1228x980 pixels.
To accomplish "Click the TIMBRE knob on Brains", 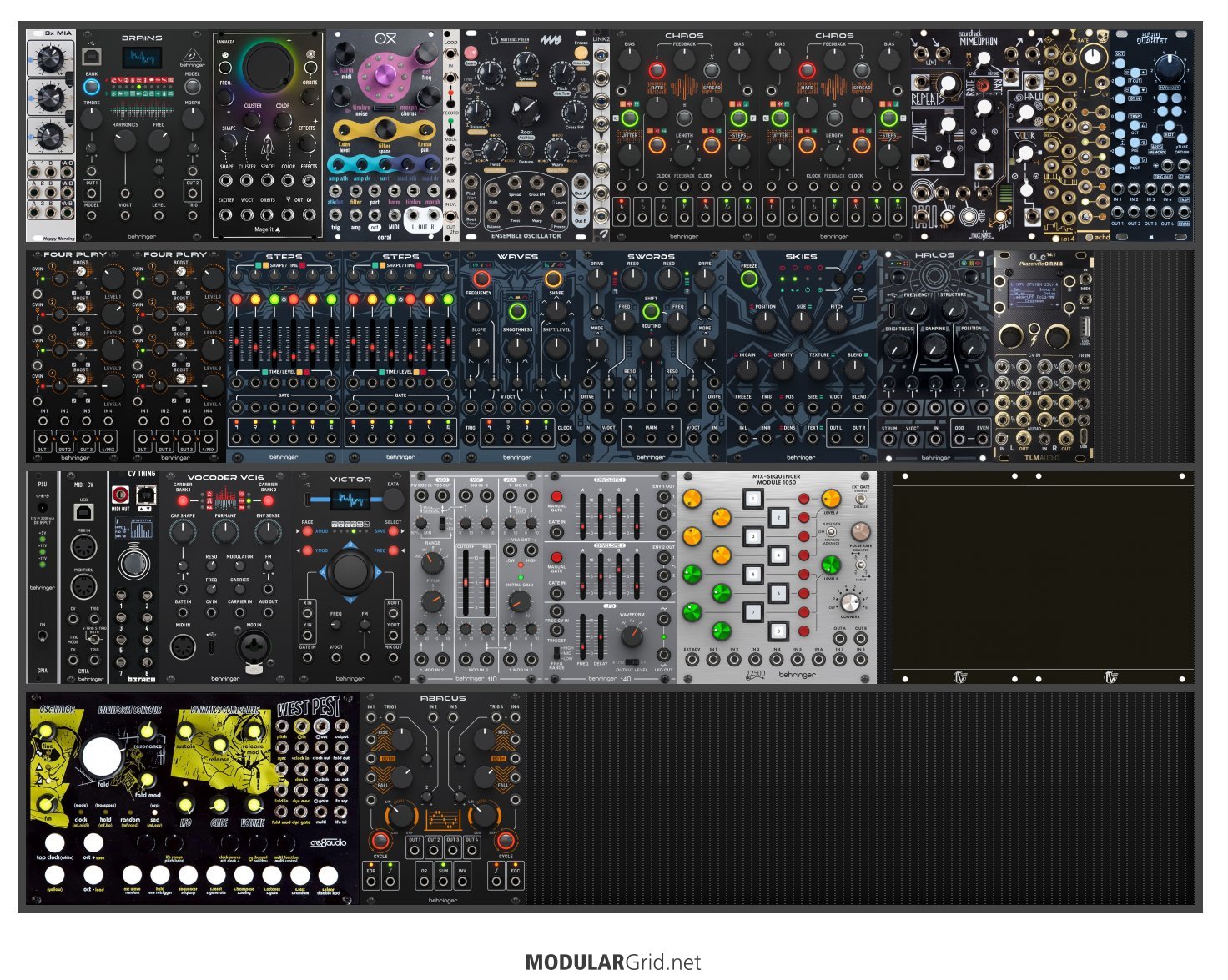I will click(x=92, y=119).
